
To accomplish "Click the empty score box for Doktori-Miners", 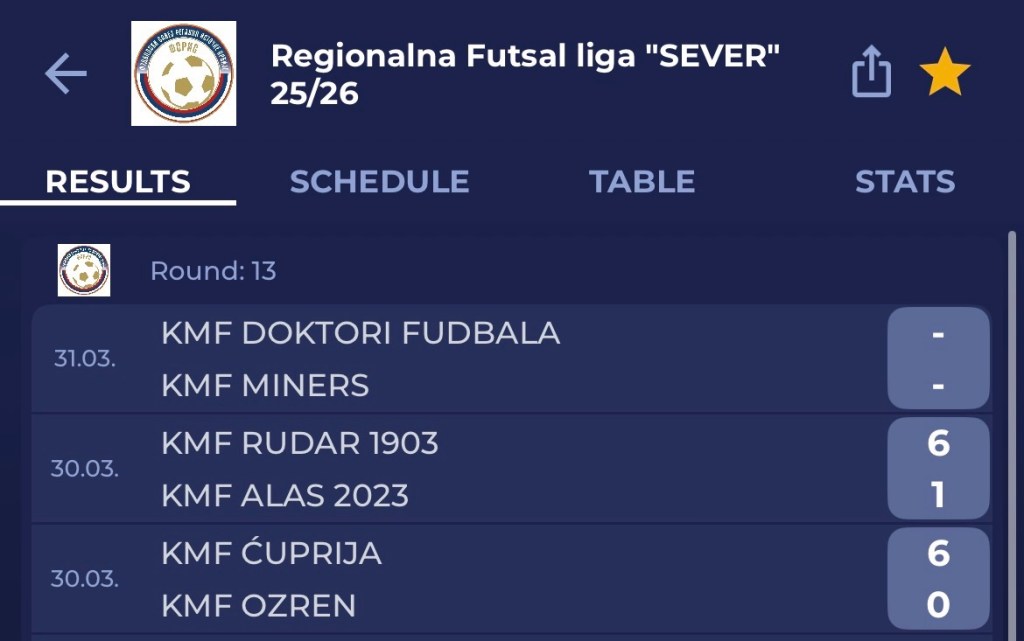I will [938, 359].
